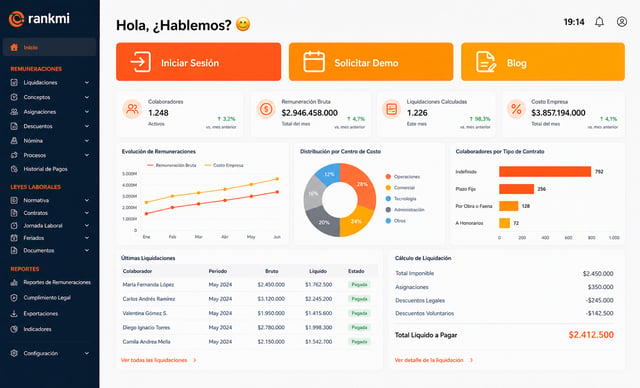Viewport: 640px width, 388px height.
Task: Expand the Conceptos menu chevron
Action: click(x=87, y=97)
